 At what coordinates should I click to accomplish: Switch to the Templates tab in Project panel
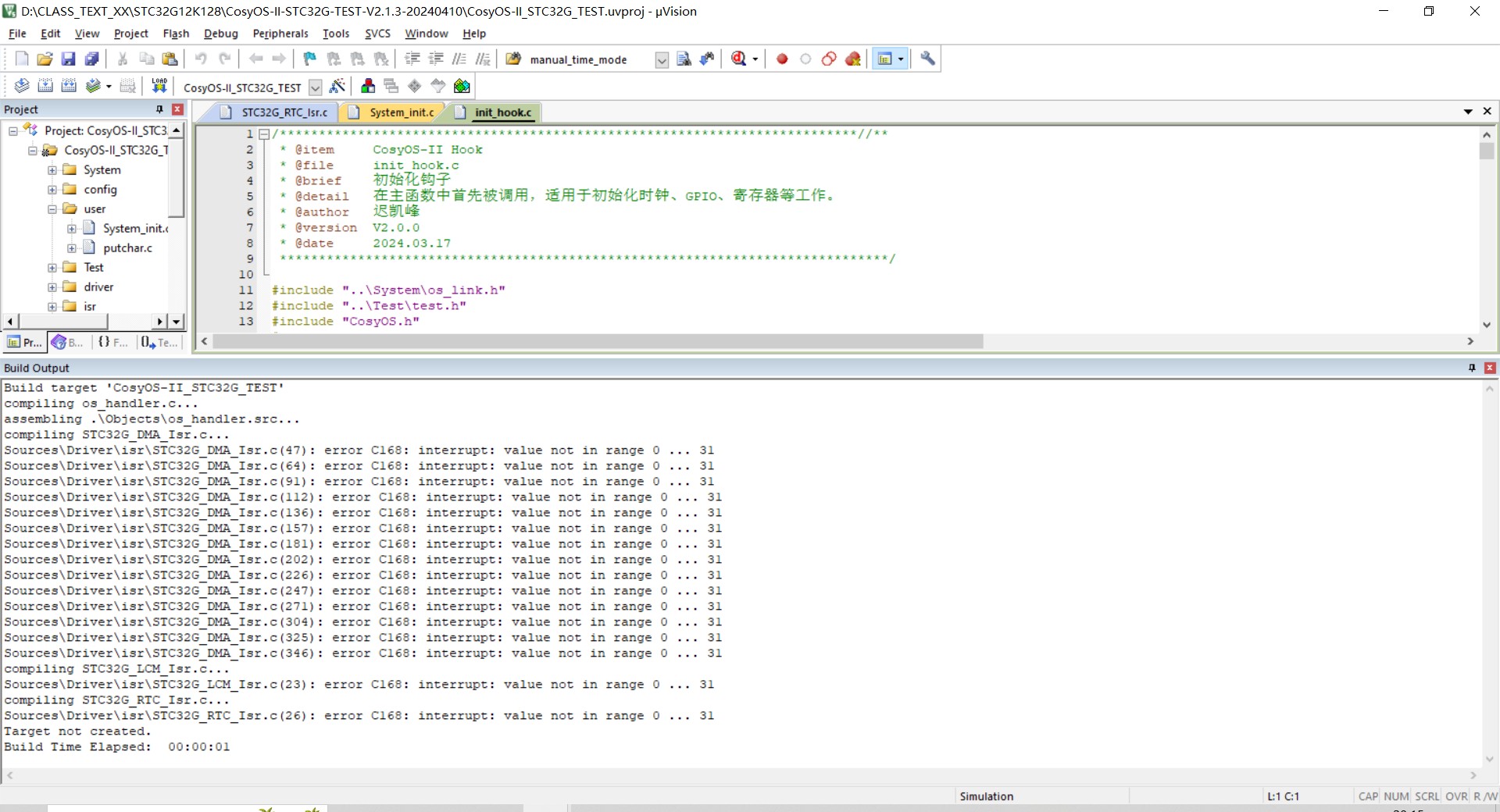point(159,342)
